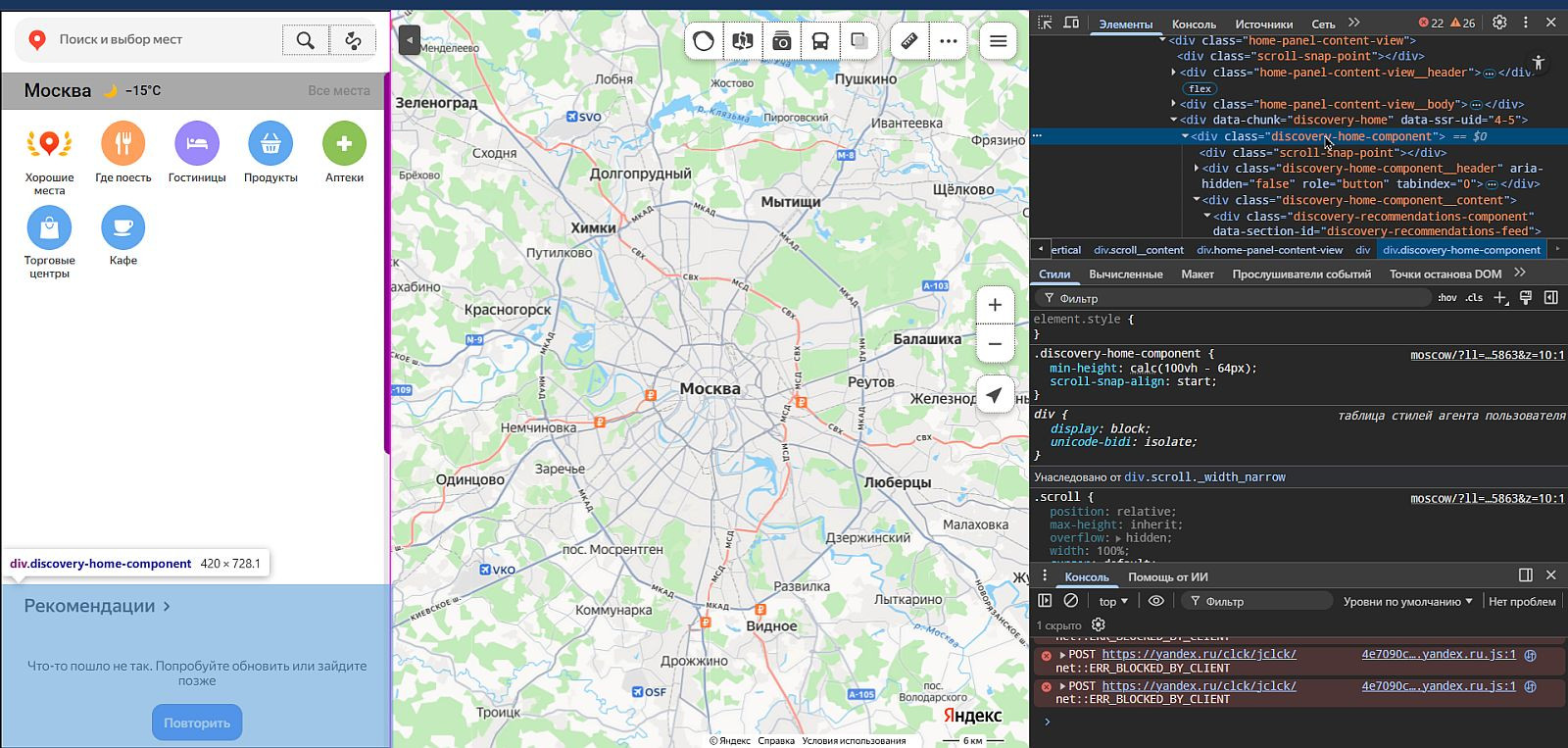Switch to the Элементы tab

(1125, 24)
